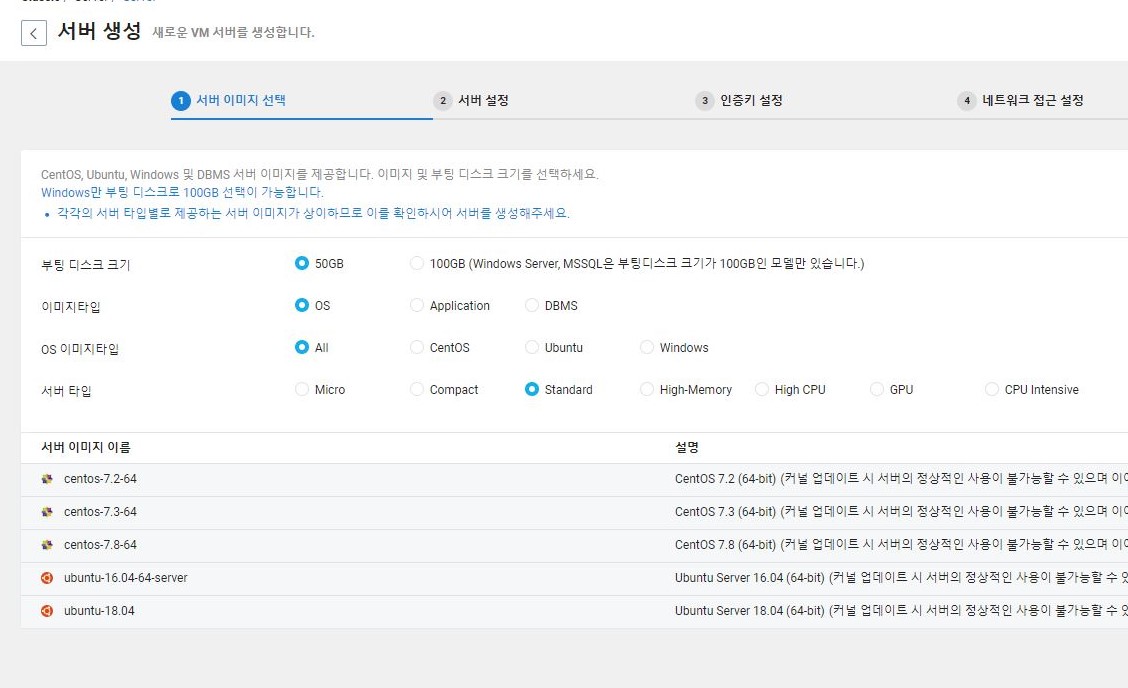This screenshot has height=688, width=1128.
Task: Select step number 1 circle icon
Action: 181,101
